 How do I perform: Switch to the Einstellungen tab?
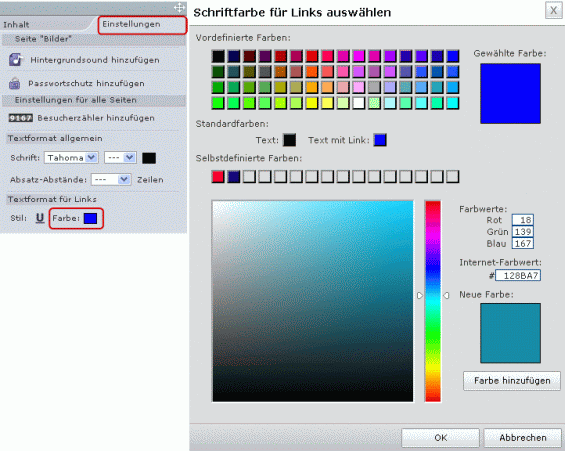[x=131, y=24]
